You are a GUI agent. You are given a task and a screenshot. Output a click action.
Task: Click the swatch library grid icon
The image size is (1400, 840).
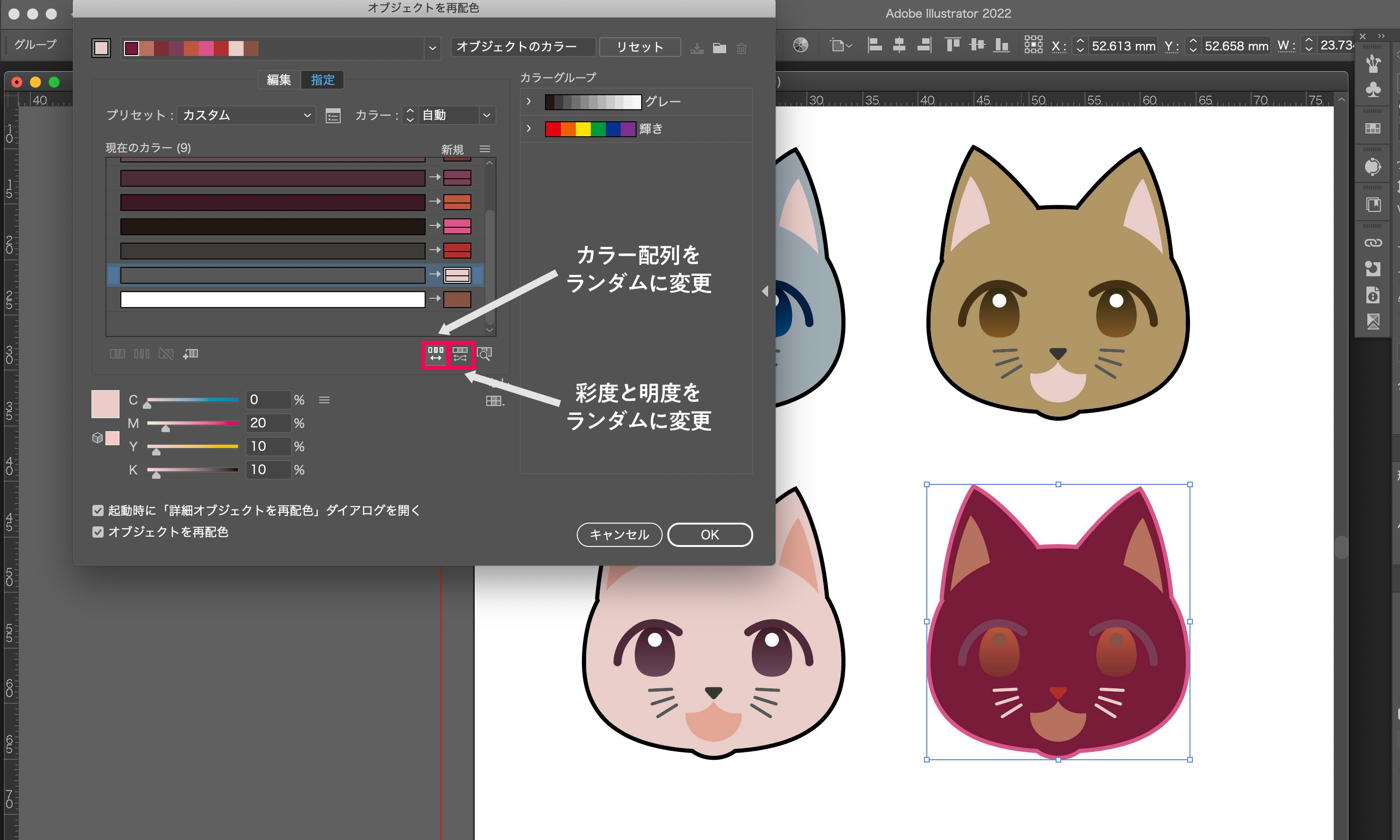[x=494, y=401]
